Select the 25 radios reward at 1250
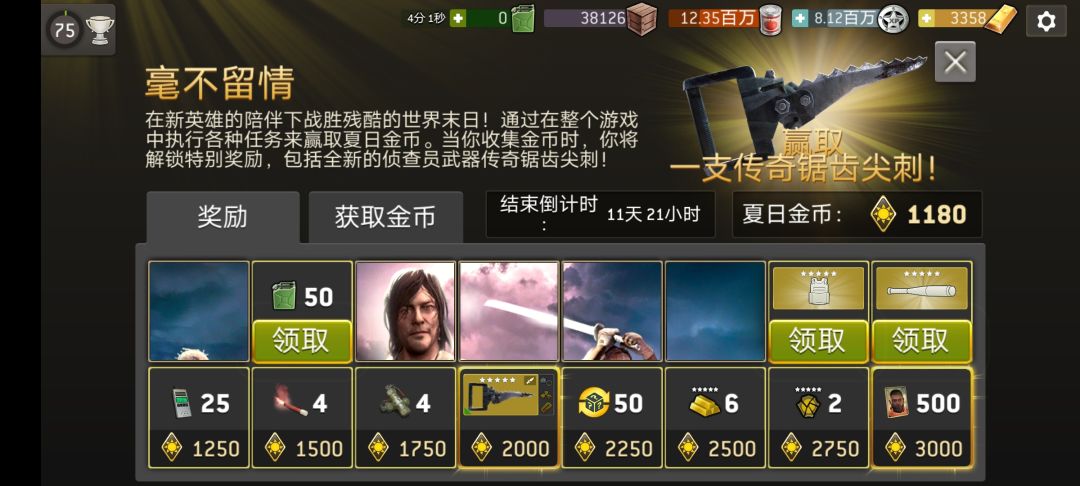Image resolution: width=1080 pixels, height=486 pixels. 198,417
